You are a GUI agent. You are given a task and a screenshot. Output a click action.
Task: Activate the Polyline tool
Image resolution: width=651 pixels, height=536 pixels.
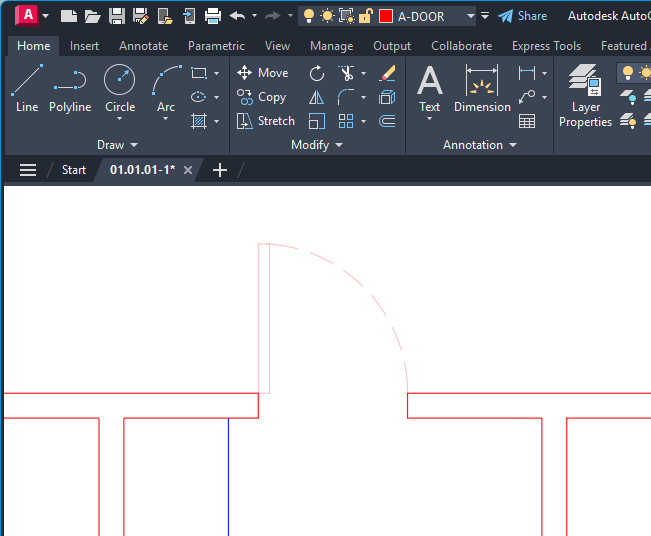coord(70,88)
